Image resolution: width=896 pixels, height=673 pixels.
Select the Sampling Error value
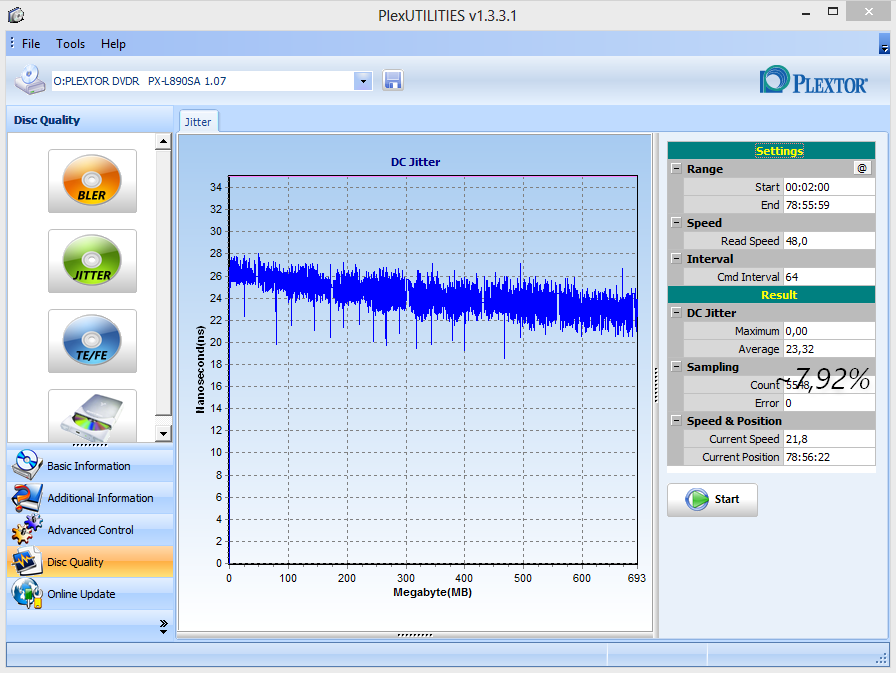(x=829, y=403)
